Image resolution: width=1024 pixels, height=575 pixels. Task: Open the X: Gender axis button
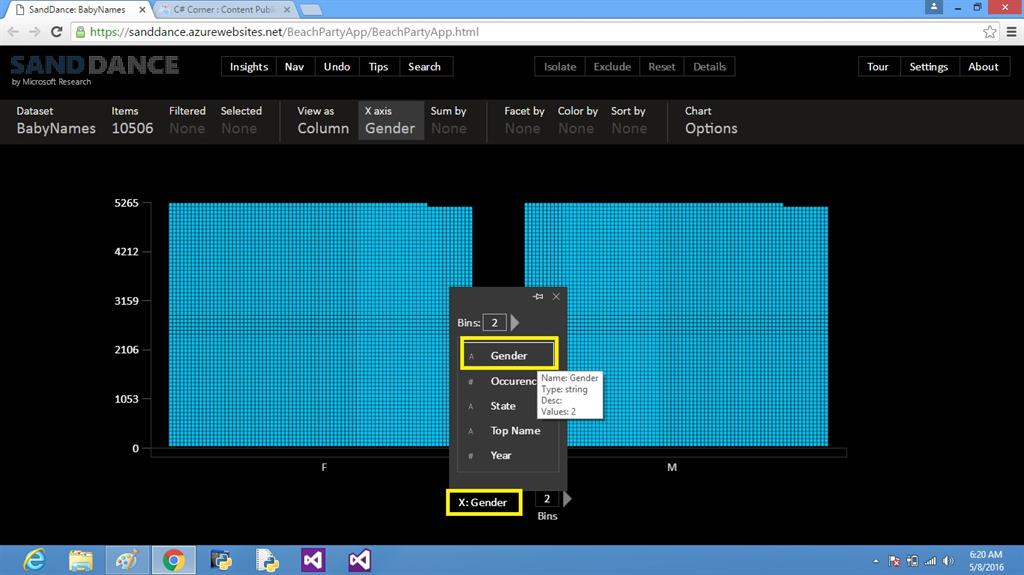tap(483, 502)
